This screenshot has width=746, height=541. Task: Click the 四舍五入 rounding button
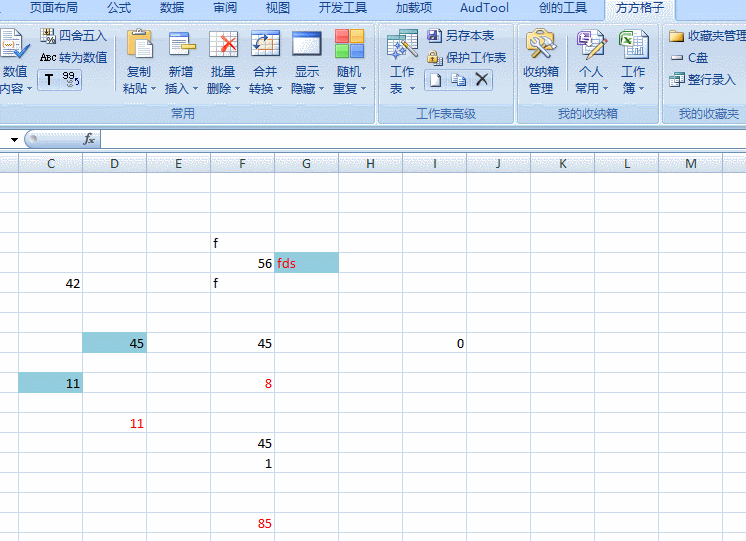tap(74, 36)
